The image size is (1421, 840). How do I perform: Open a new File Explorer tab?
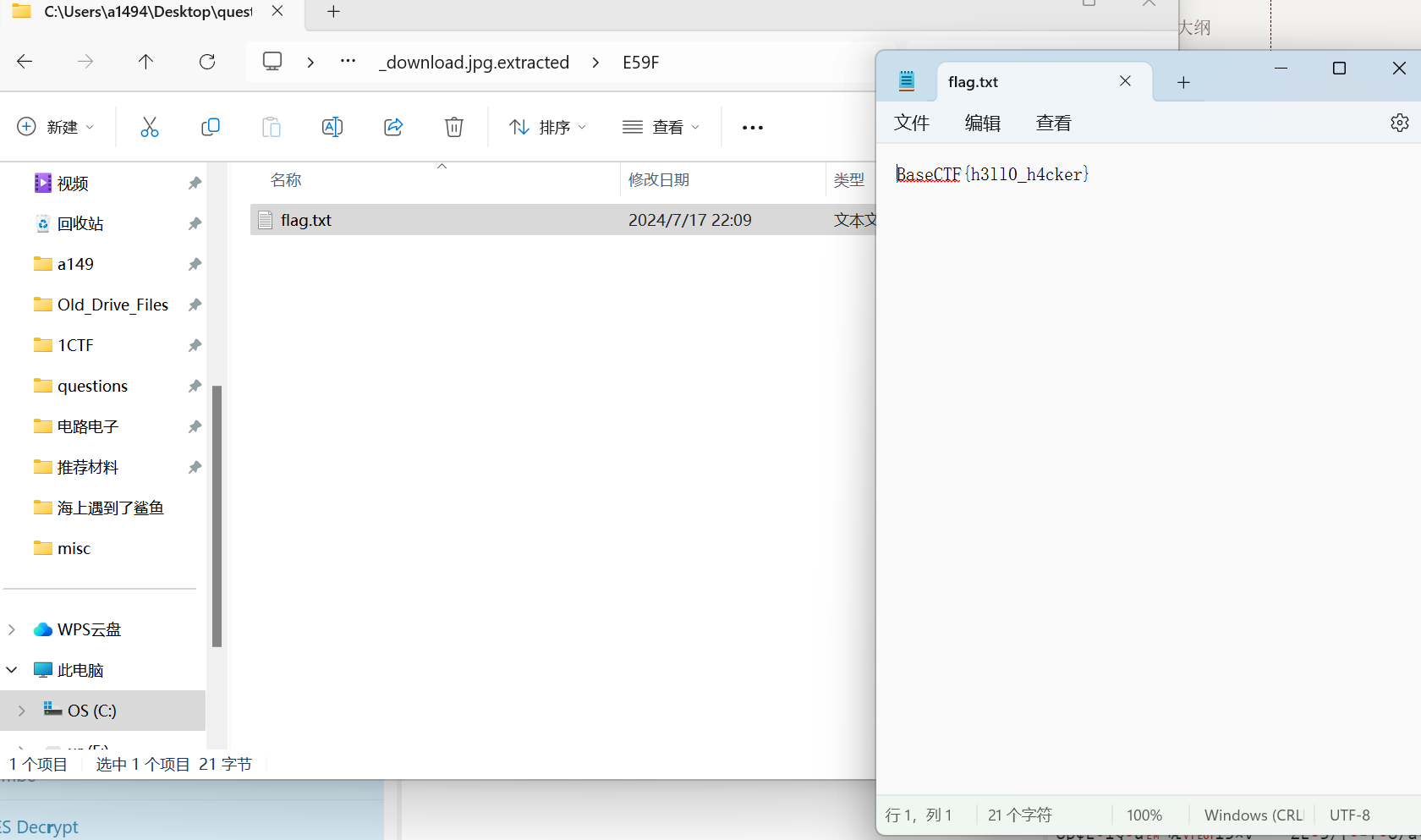[333, 12]
